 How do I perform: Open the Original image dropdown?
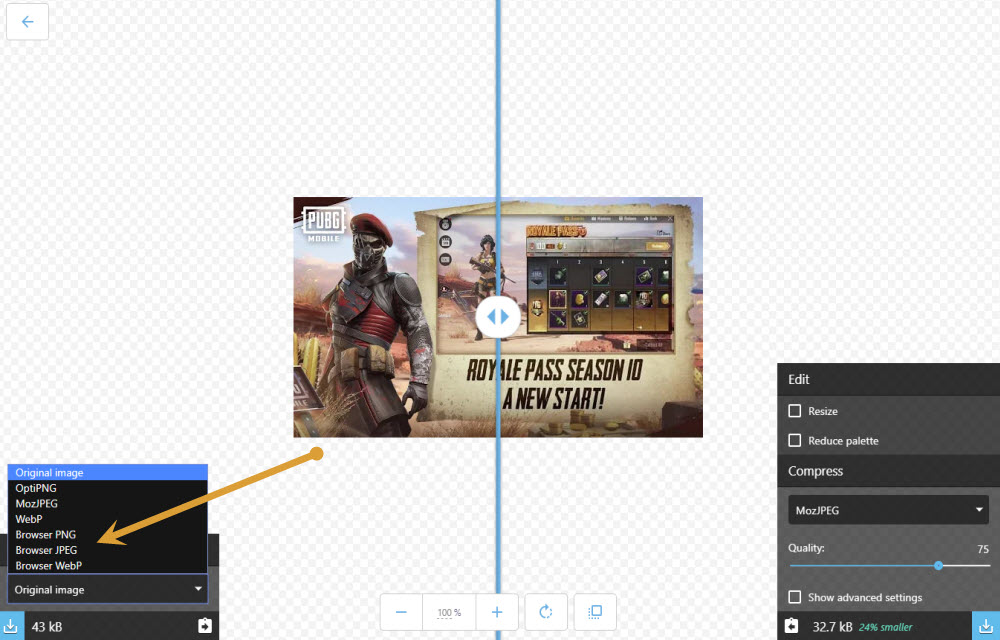(108, 589)
